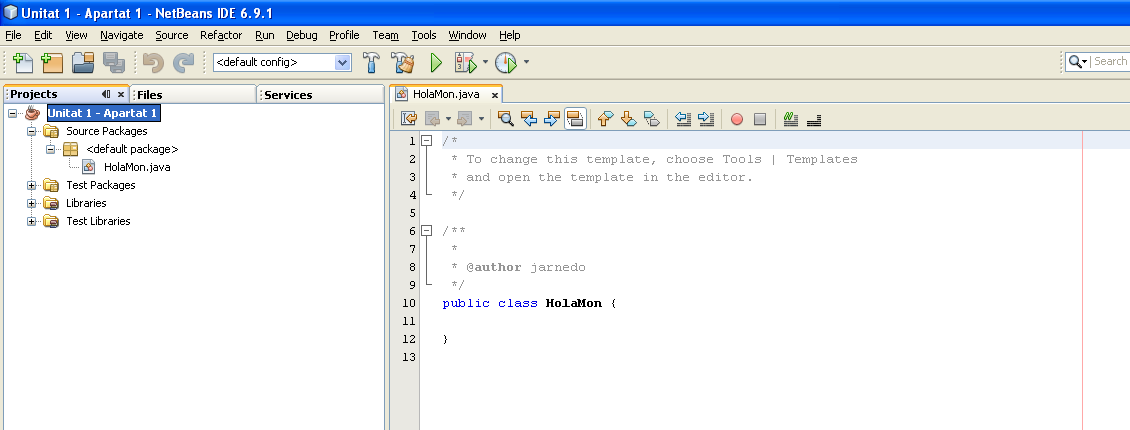Open the Source menu
This screenshot has width=1130, height=430.
[172, 35]
